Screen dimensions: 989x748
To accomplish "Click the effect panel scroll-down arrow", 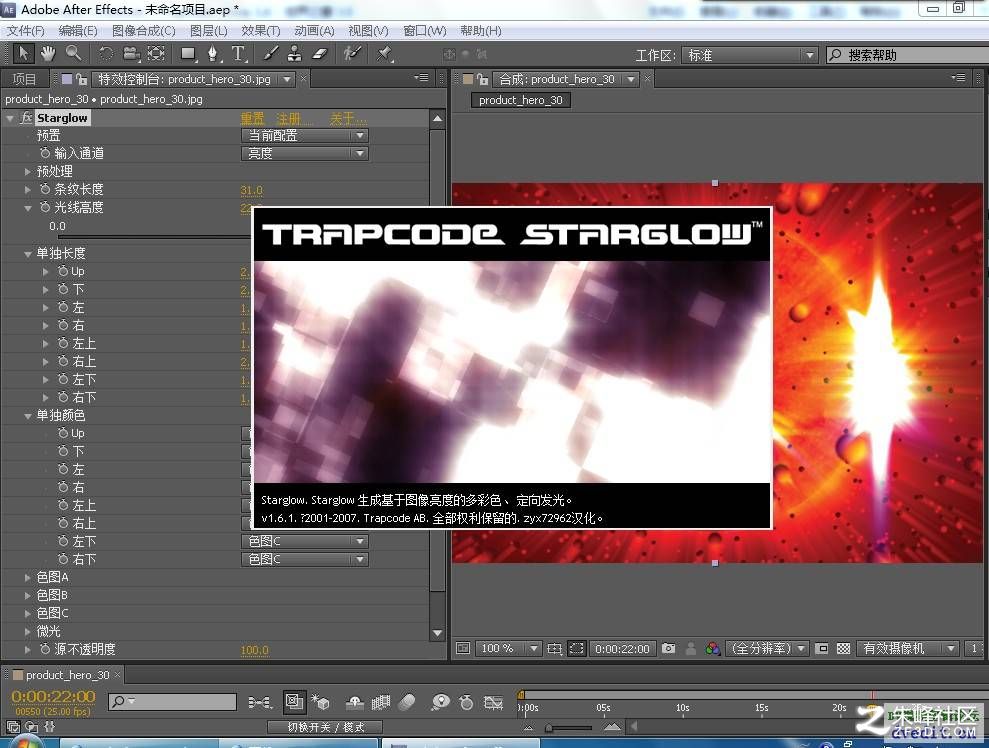I will pyautogui.click(x=437, y=633).
